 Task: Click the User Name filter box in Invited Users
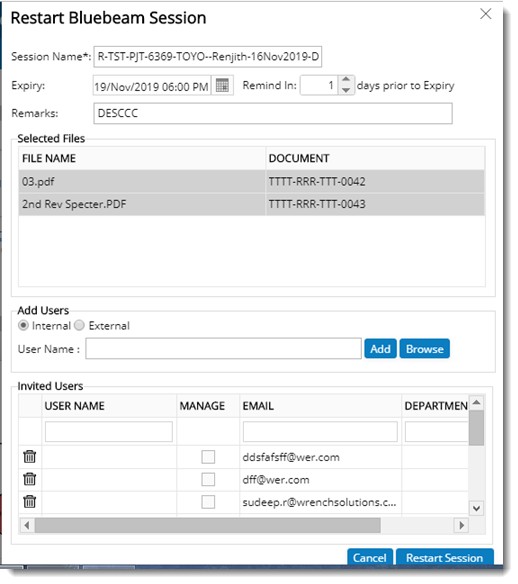(x=109, y=431)
